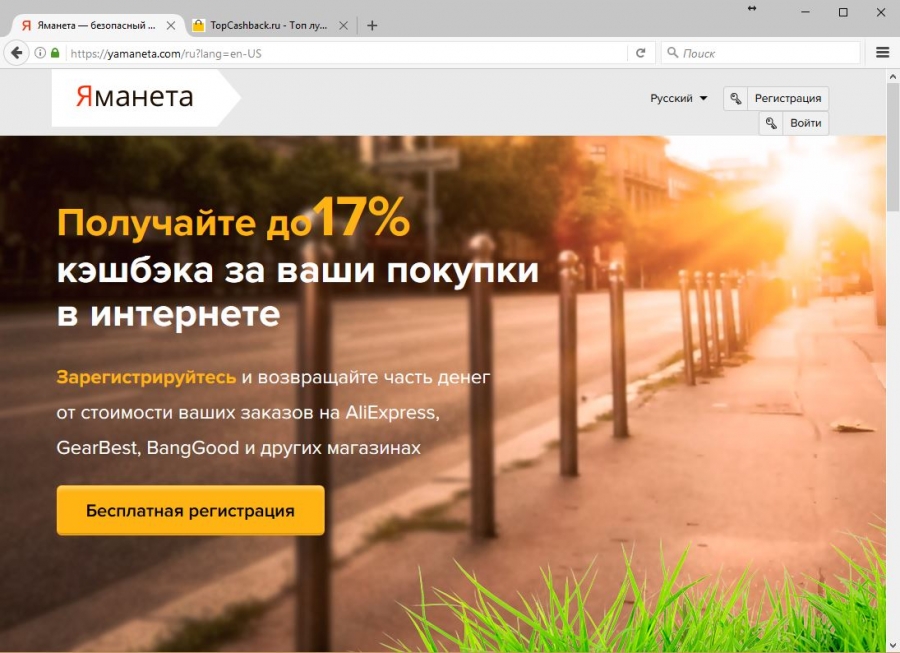Click the key icon beside Войти
This screenshot has width=900, height=653.
[771, 123]
